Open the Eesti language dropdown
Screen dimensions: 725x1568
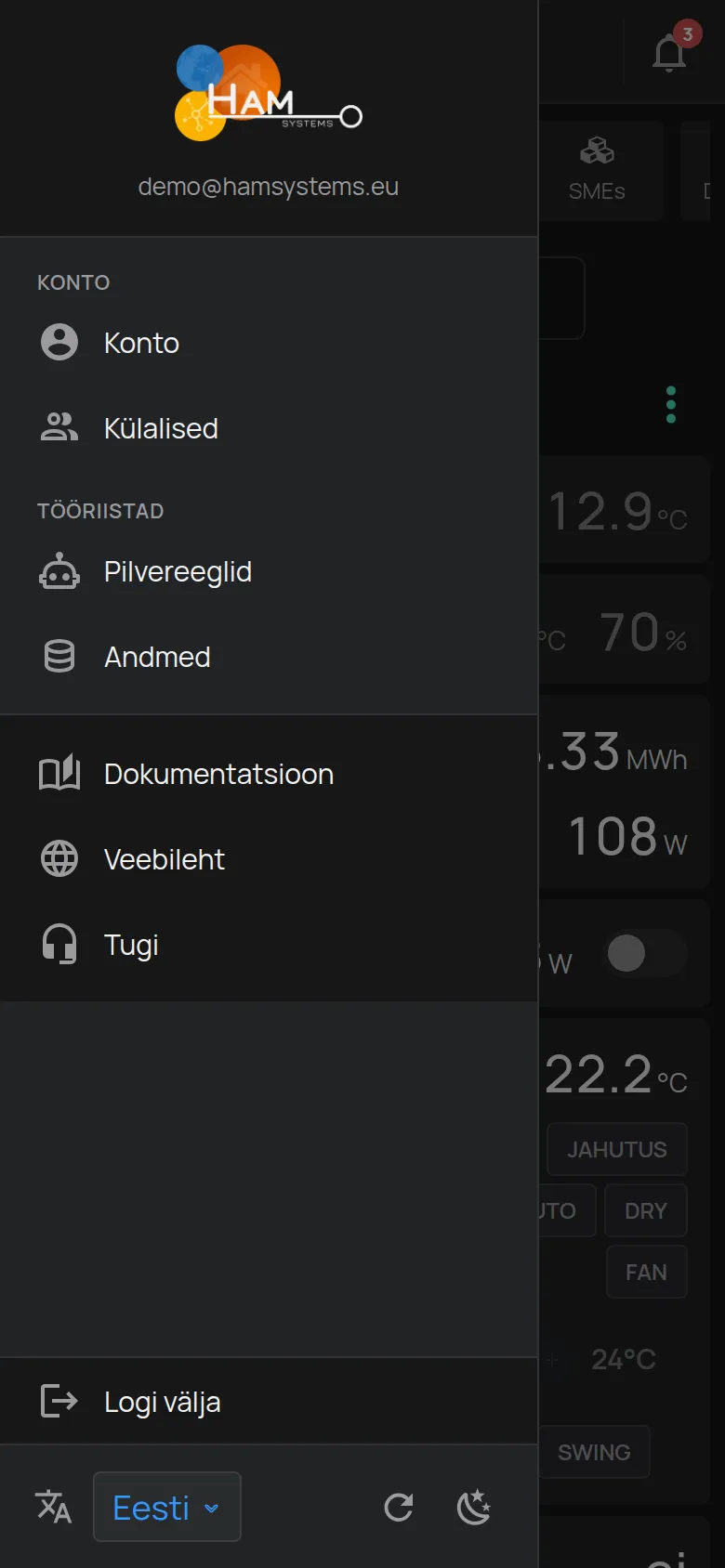coord(167,1507)
